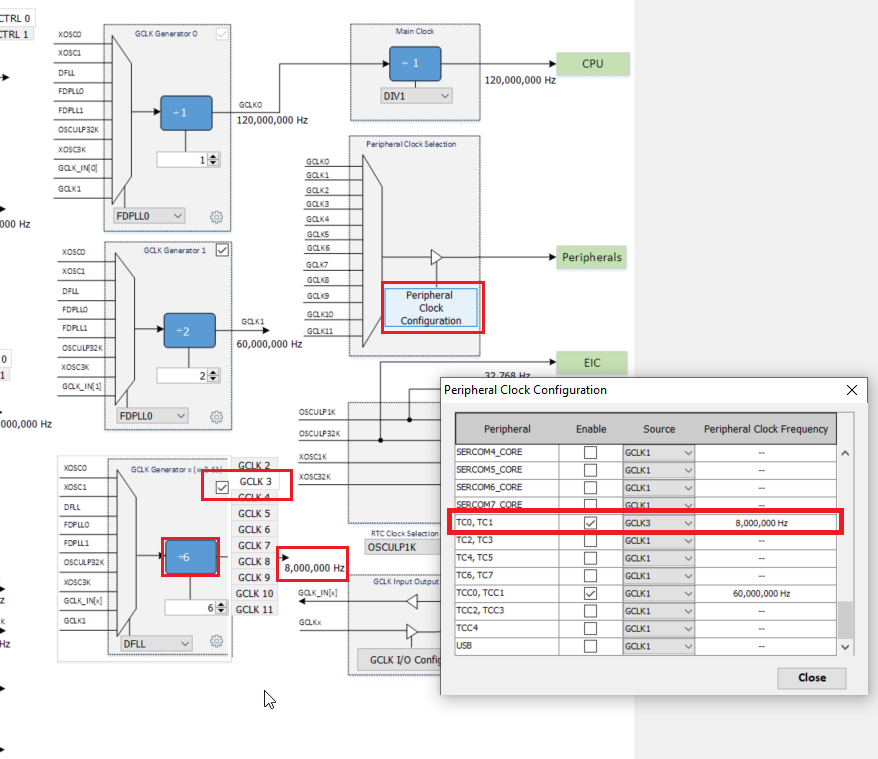Screen dimensions: 878x759
Task: Open Peripheral Clock Configuration button
Action: (431, 308)
